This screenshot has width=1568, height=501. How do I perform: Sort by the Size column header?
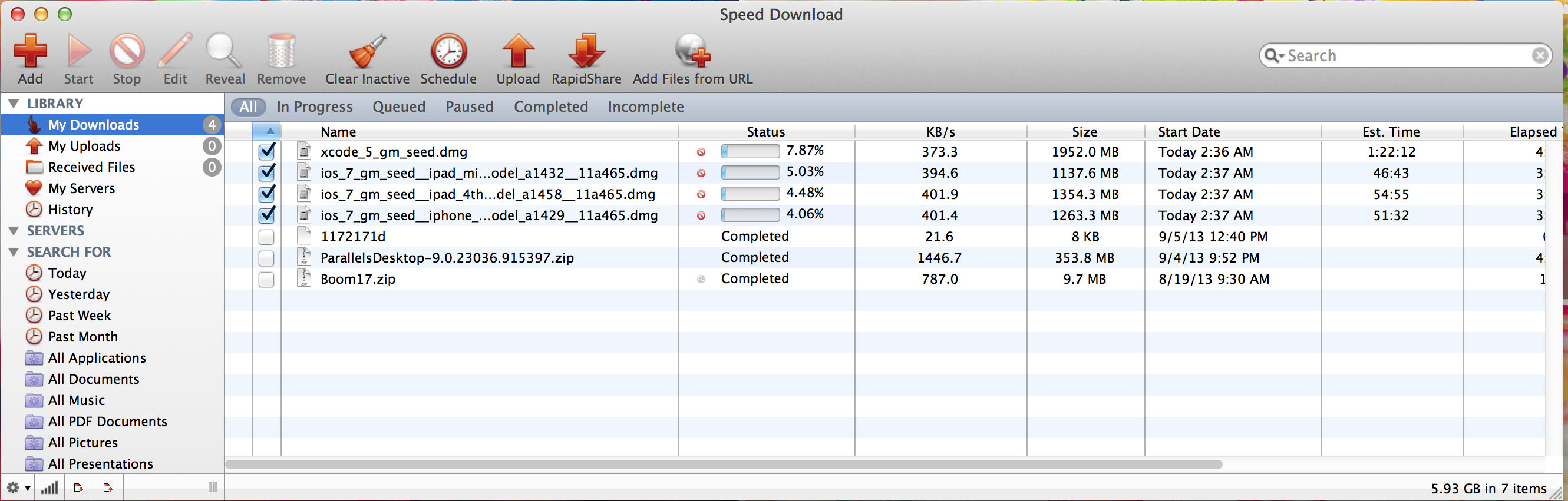click(x=1085, y=132)
